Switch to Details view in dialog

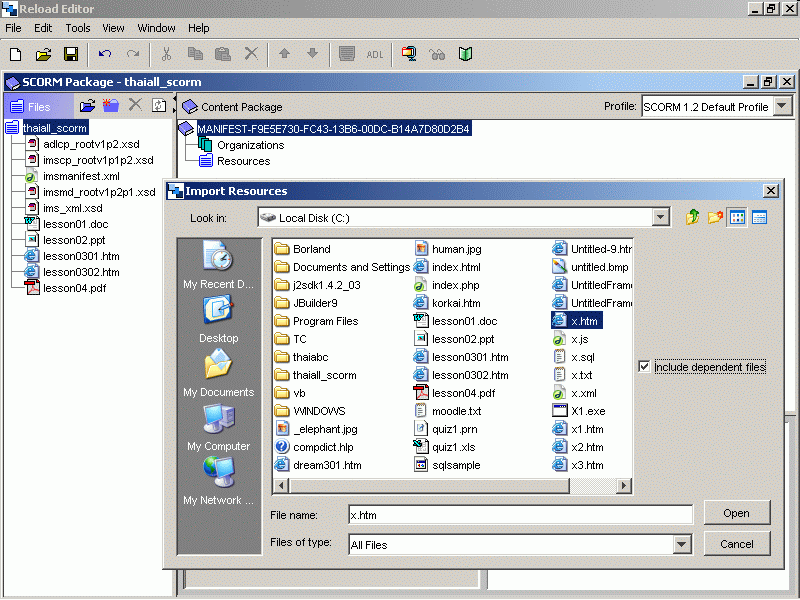point(760,217)
